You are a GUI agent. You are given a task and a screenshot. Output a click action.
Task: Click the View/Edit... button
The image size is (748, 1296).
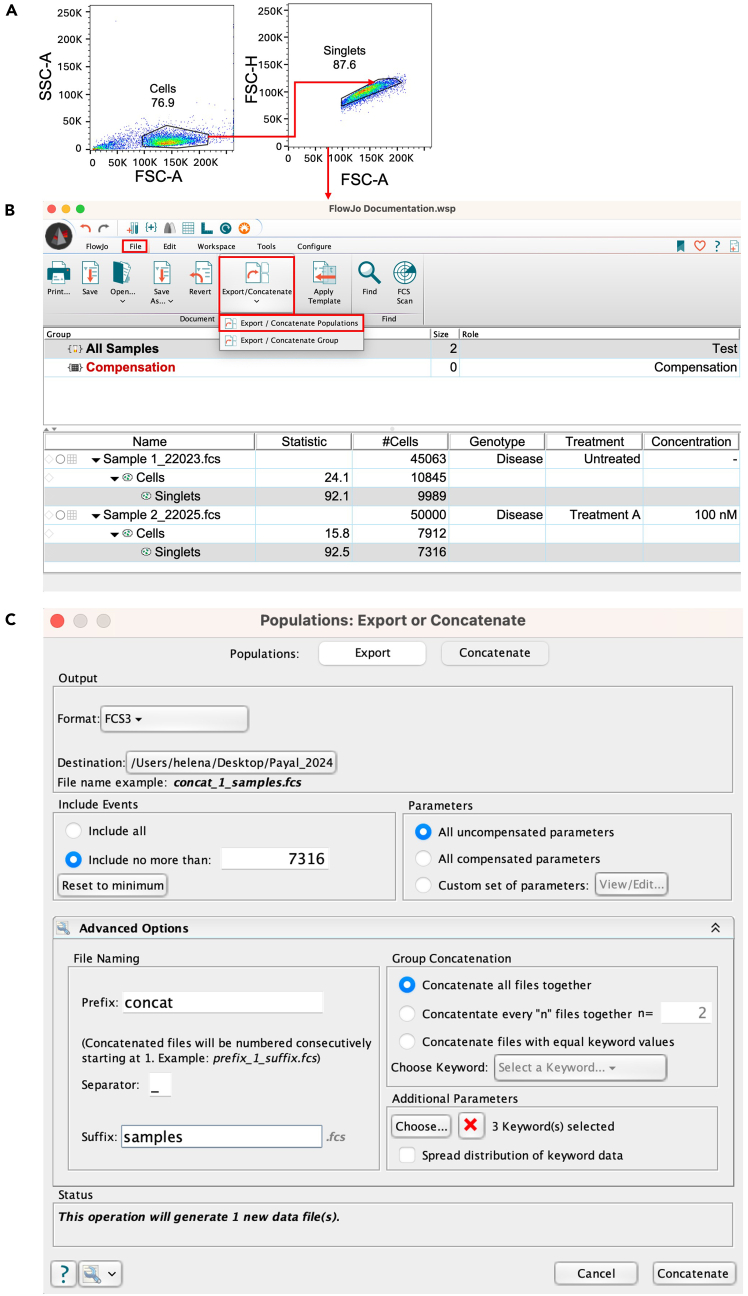pyautogui.click(x=631, y=884)
